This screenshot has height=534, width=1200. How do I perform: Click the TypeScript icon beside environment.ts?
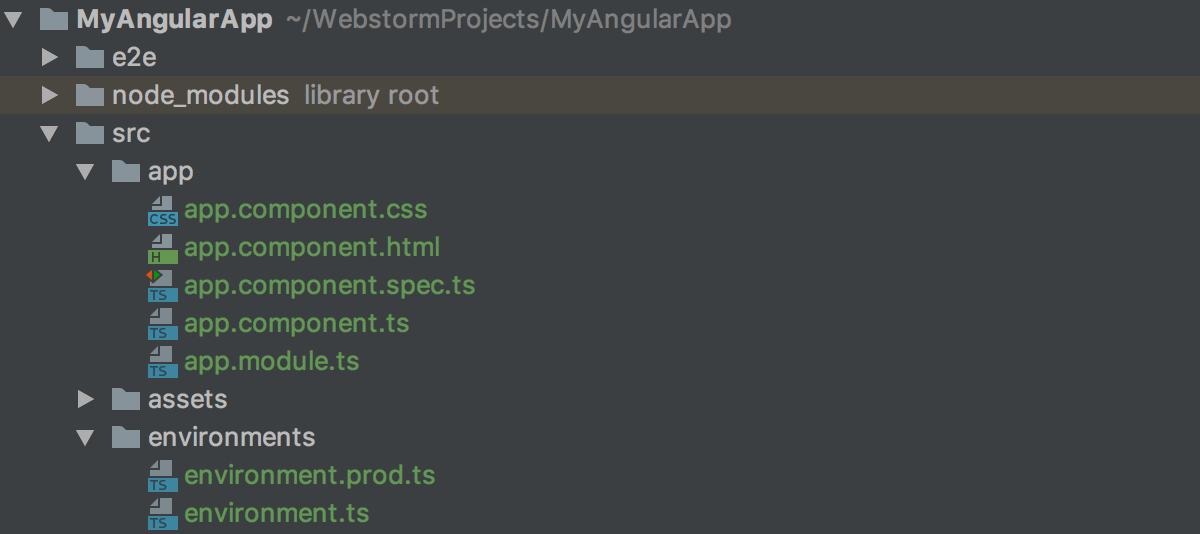(162, 514)
